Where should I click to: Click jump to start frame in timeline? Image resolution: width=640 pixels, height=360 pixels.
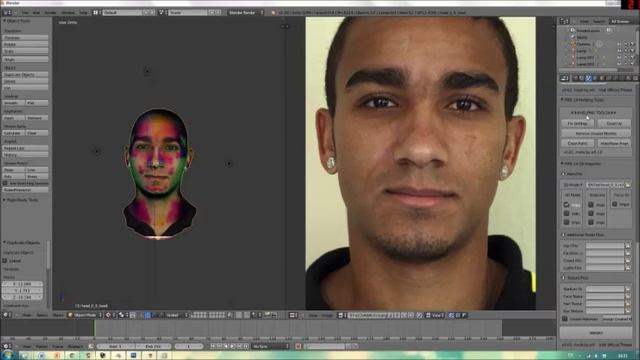pos(213,346)
